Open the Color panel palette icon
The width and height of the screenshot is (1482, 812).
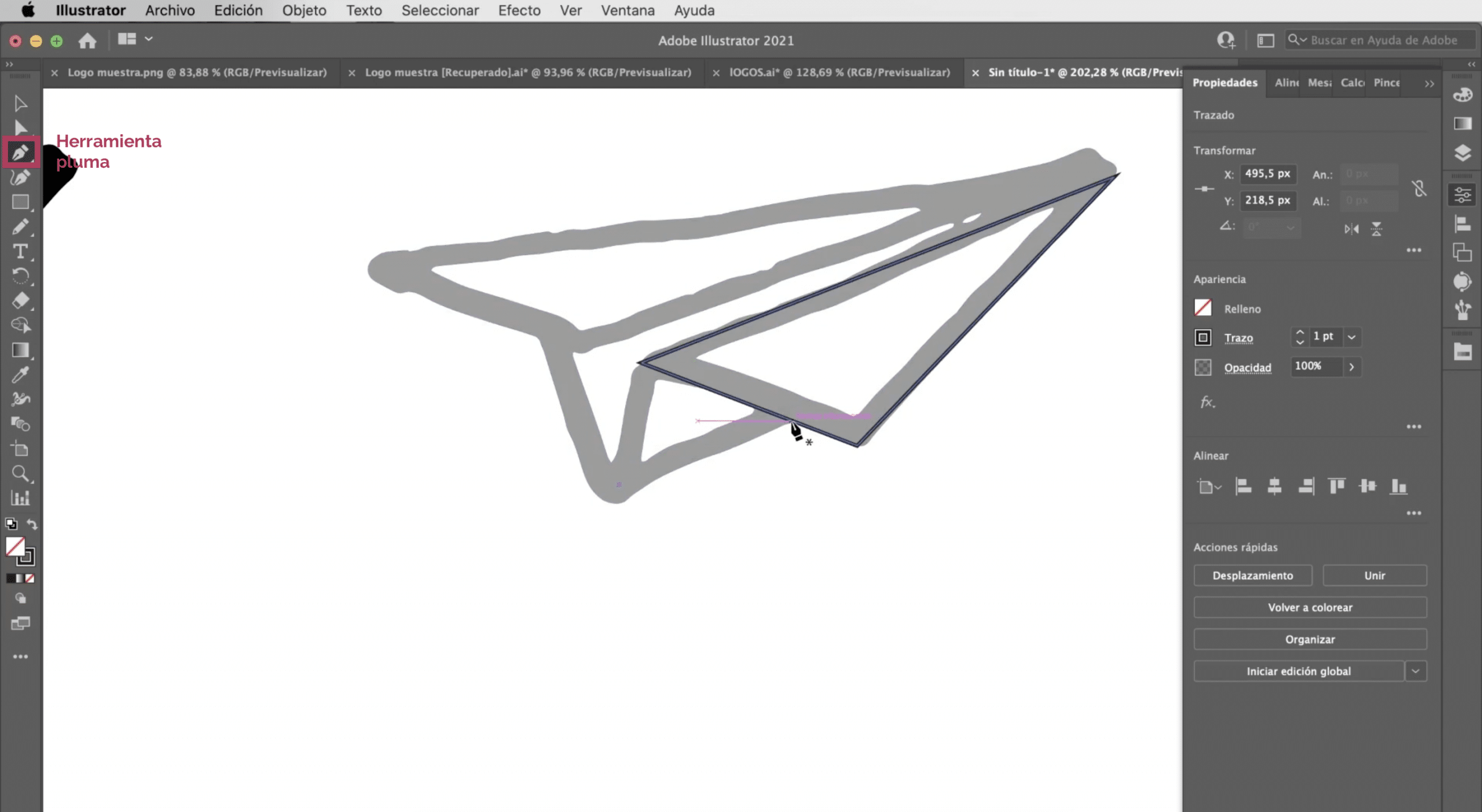click(1462, 94)
